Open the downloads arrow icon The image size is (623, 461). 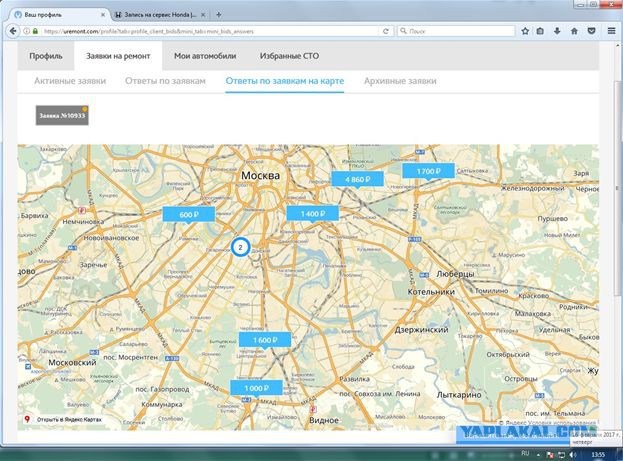pyautogui.click(x=557, y=31)
